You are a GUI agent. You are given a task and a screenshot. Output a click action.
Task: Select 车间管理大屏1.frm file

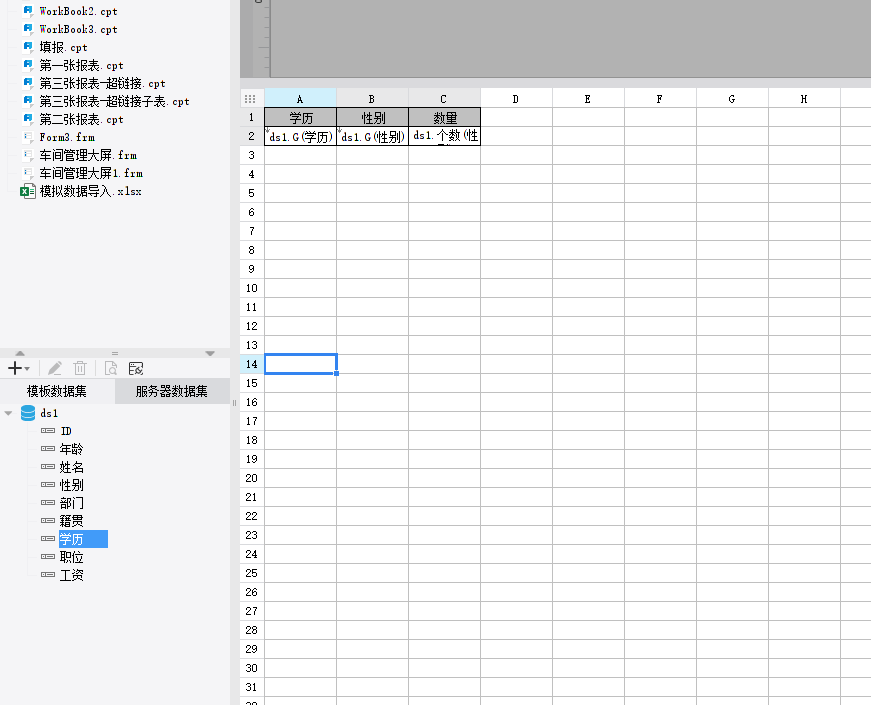click(91, 173)
